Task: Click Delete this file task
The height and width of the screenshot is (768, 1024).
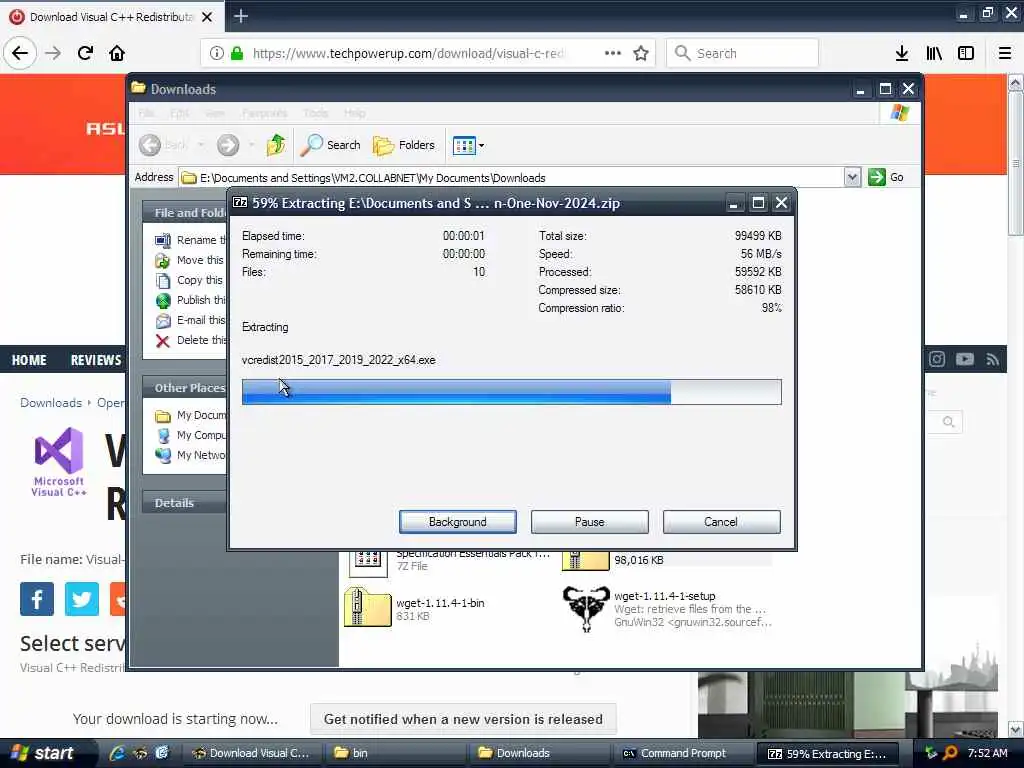Action: (x=190, y=340)
